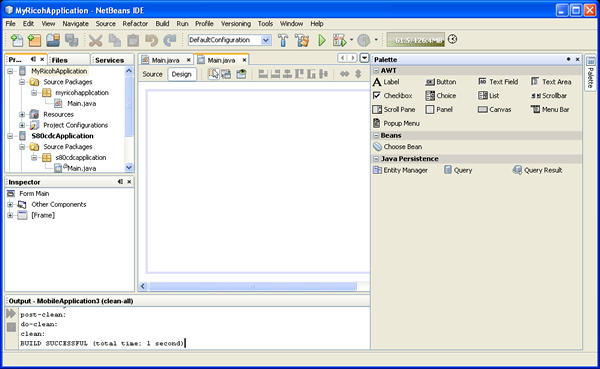Click the Redo arrow icon
The width and height of the screenshot is (600, 369).
[170, 40]
